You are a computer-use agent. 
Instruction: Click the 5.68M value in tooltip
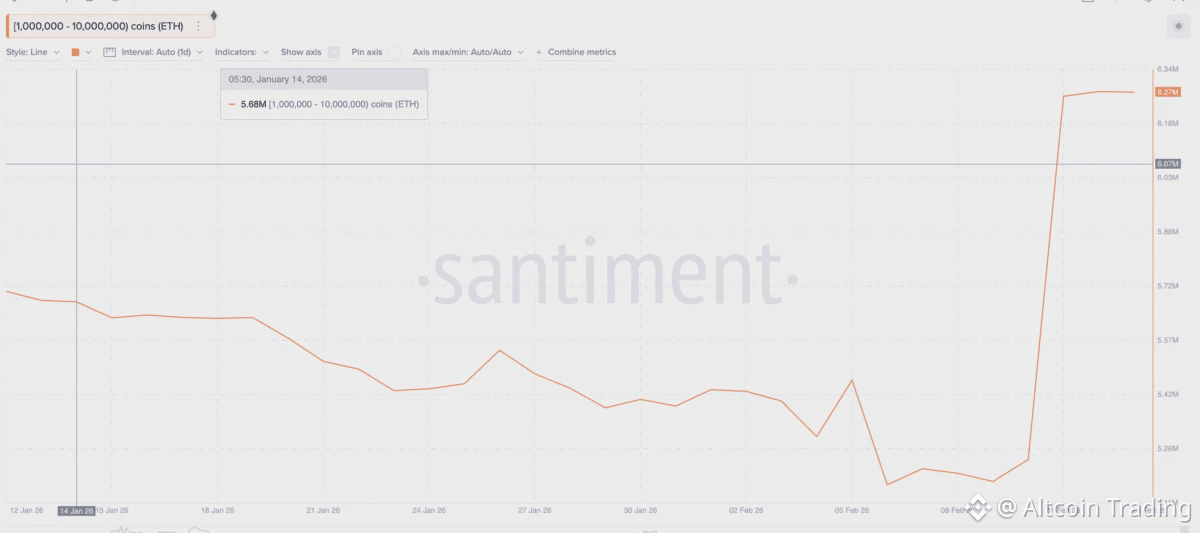coord(253,104)
